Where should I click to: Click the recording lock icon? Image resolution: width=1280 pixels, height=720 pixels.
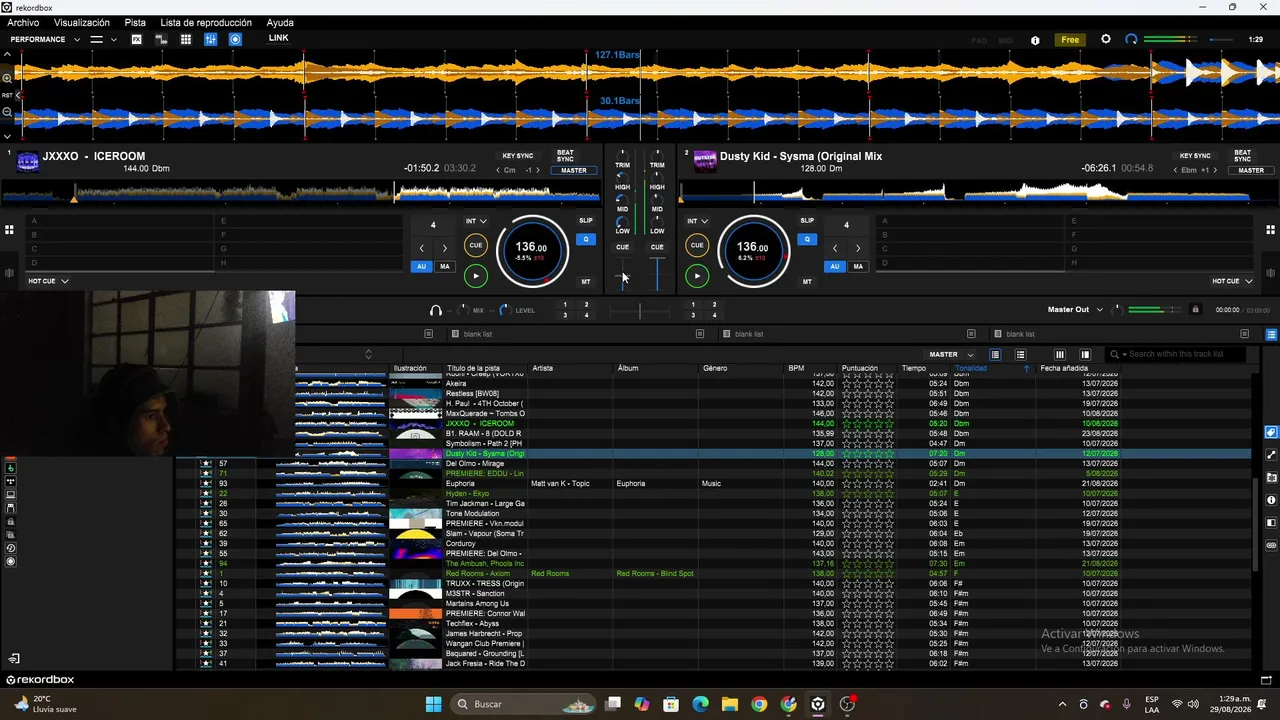coord(1195,310)
